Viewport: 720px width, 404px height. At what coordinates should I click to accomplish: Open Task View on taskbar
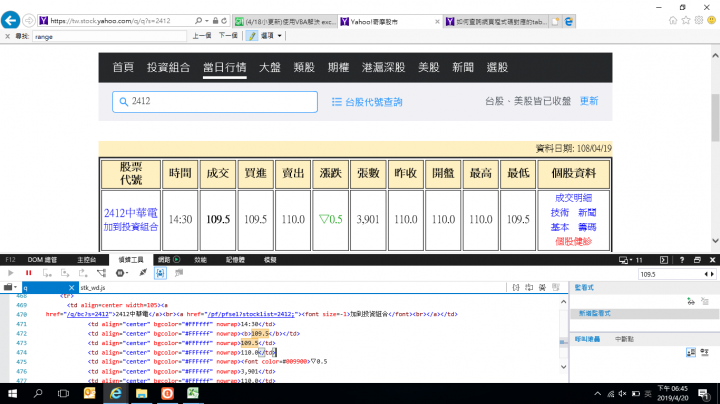coord(63,393)
